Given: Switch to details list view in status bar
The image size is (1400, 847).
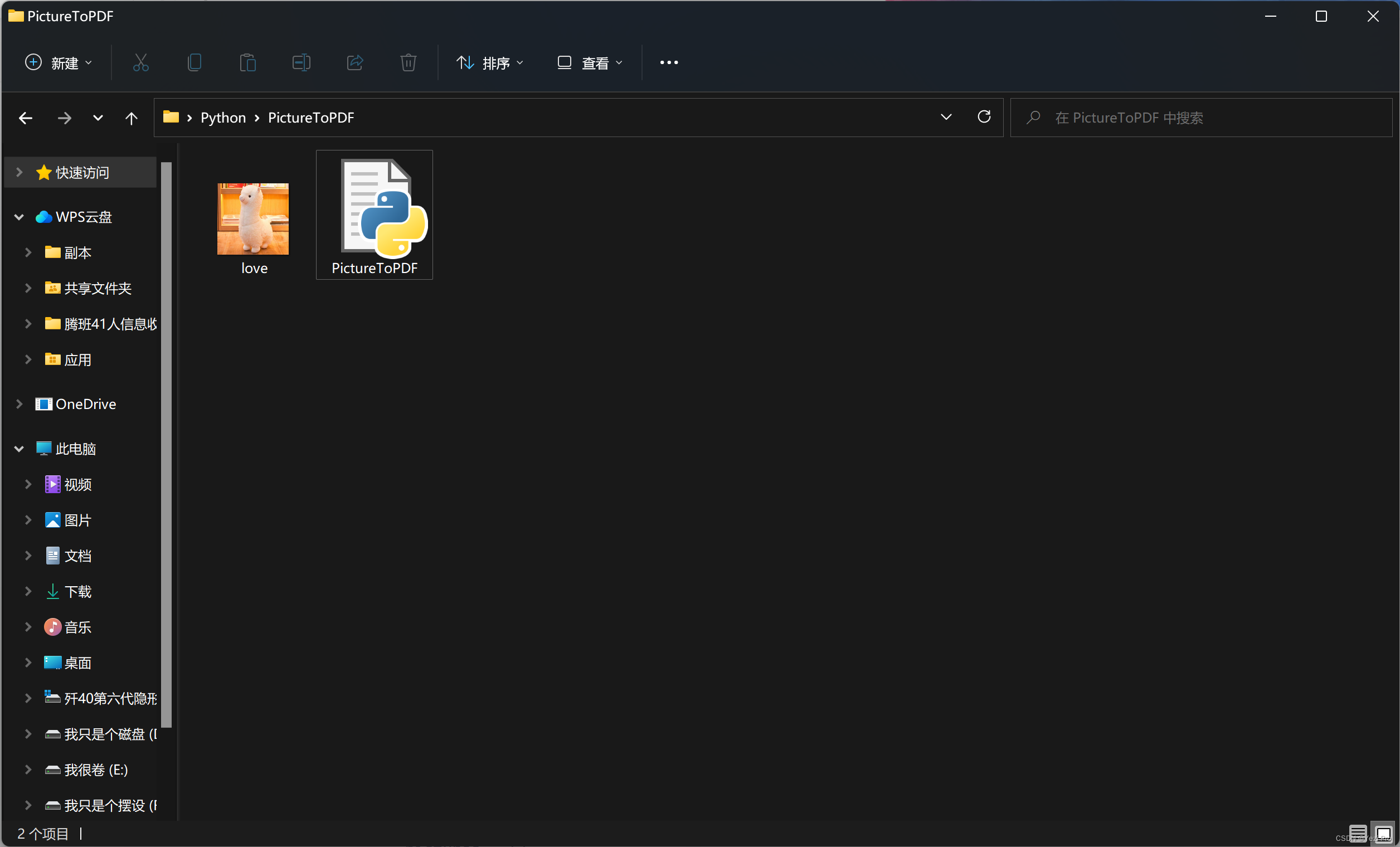Looking at the screenshot, I should point(1358,833).
